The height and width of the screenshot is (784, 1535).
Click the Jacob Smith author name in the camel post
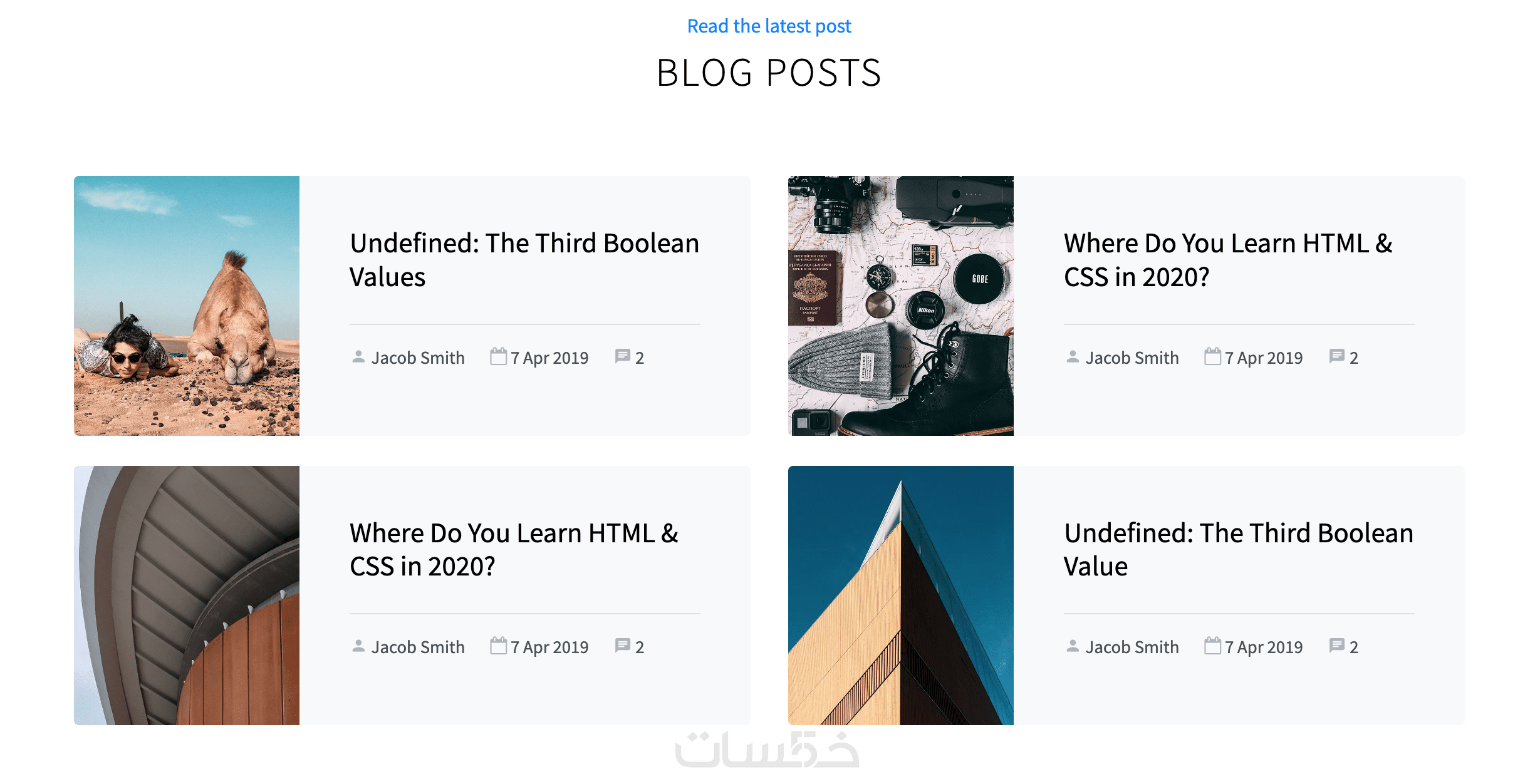[x=418, y=358]
